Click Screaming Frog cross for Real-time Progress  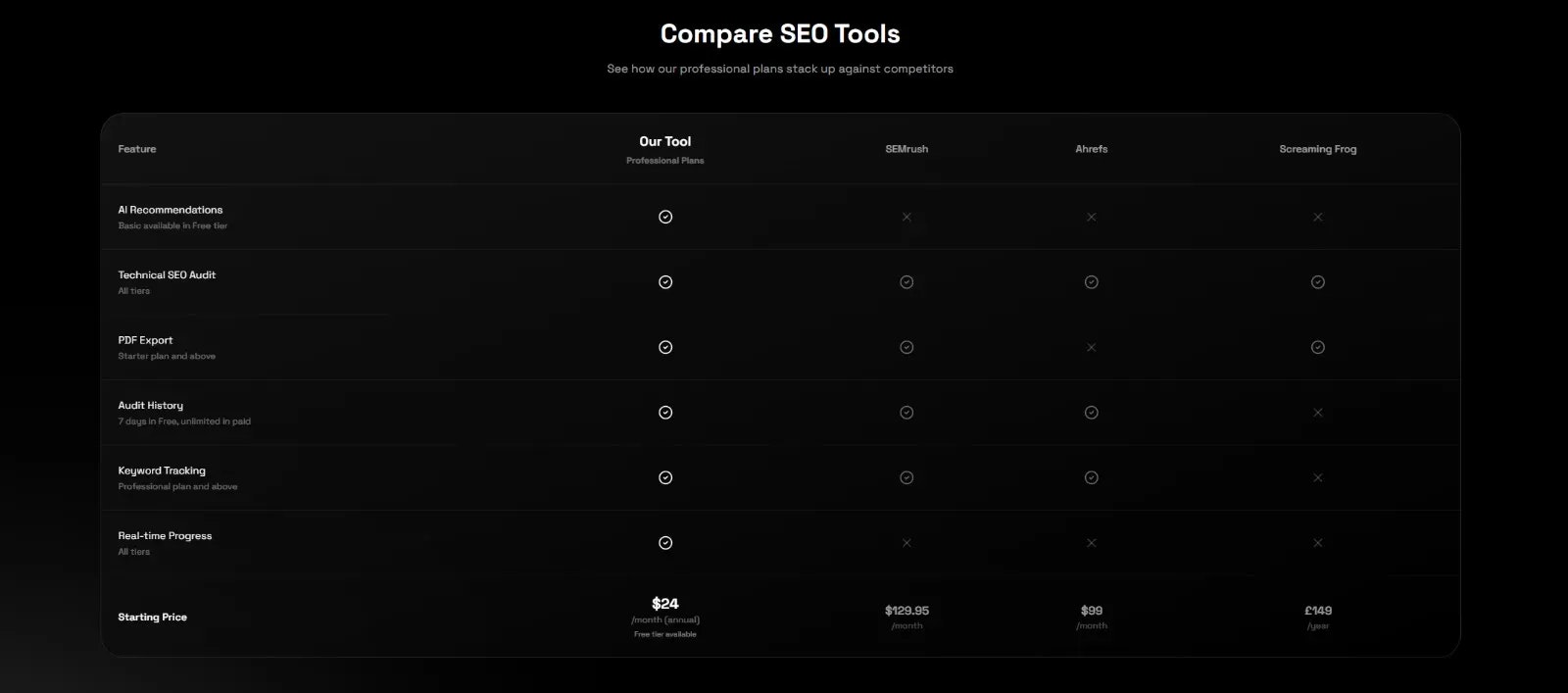(x=1318, y=543)
